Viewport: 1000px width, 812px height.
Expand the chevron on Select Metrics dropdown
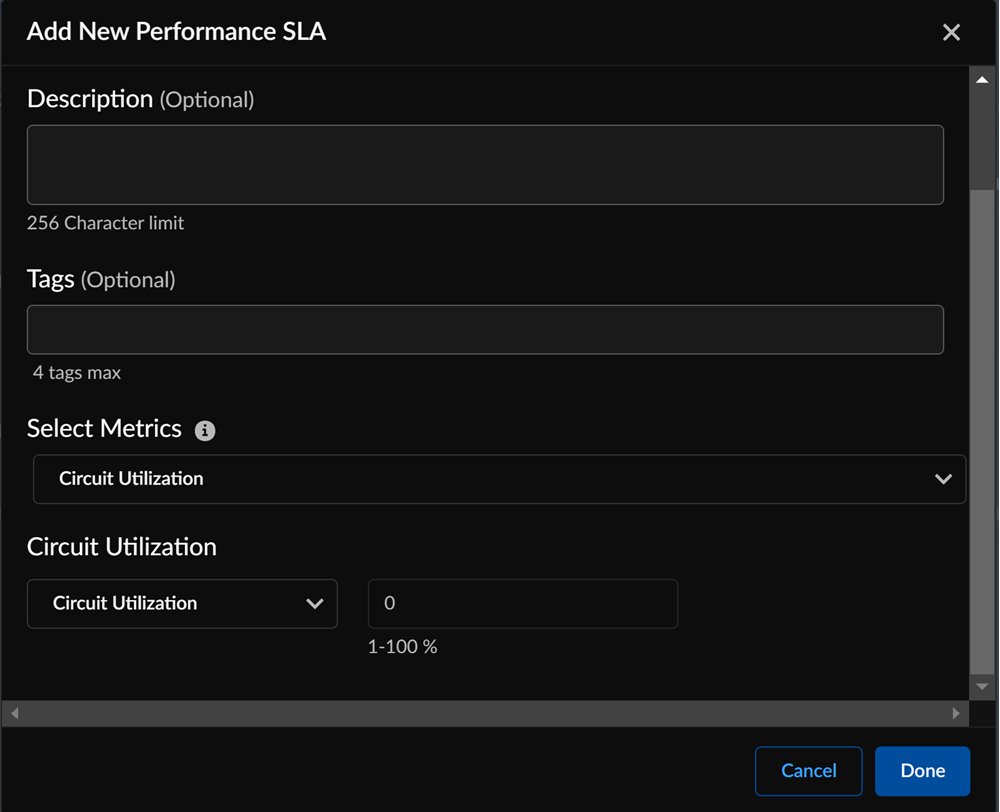[943, 479]
